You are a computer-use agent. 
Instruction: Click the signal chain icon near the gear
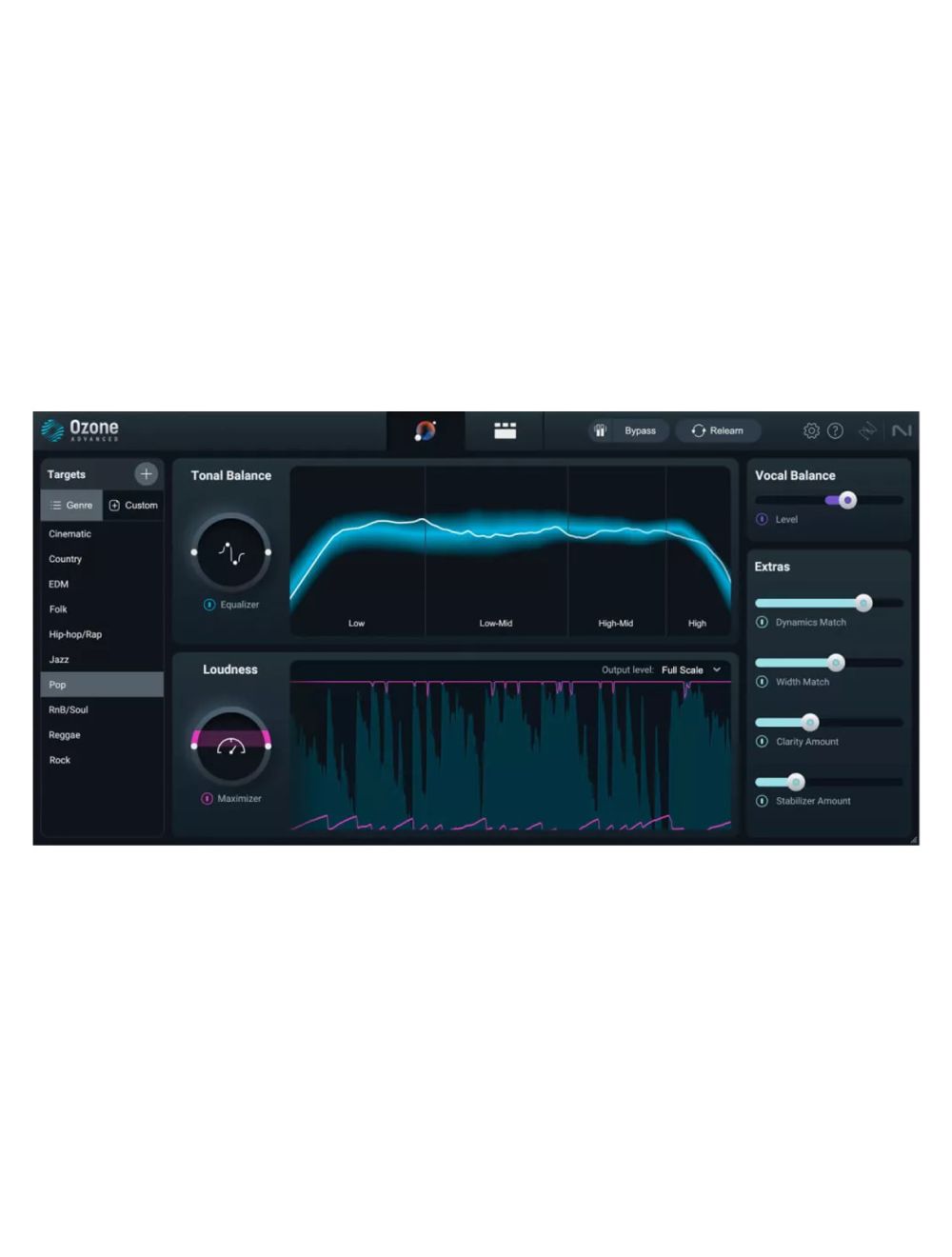click(x=868, y=430)
